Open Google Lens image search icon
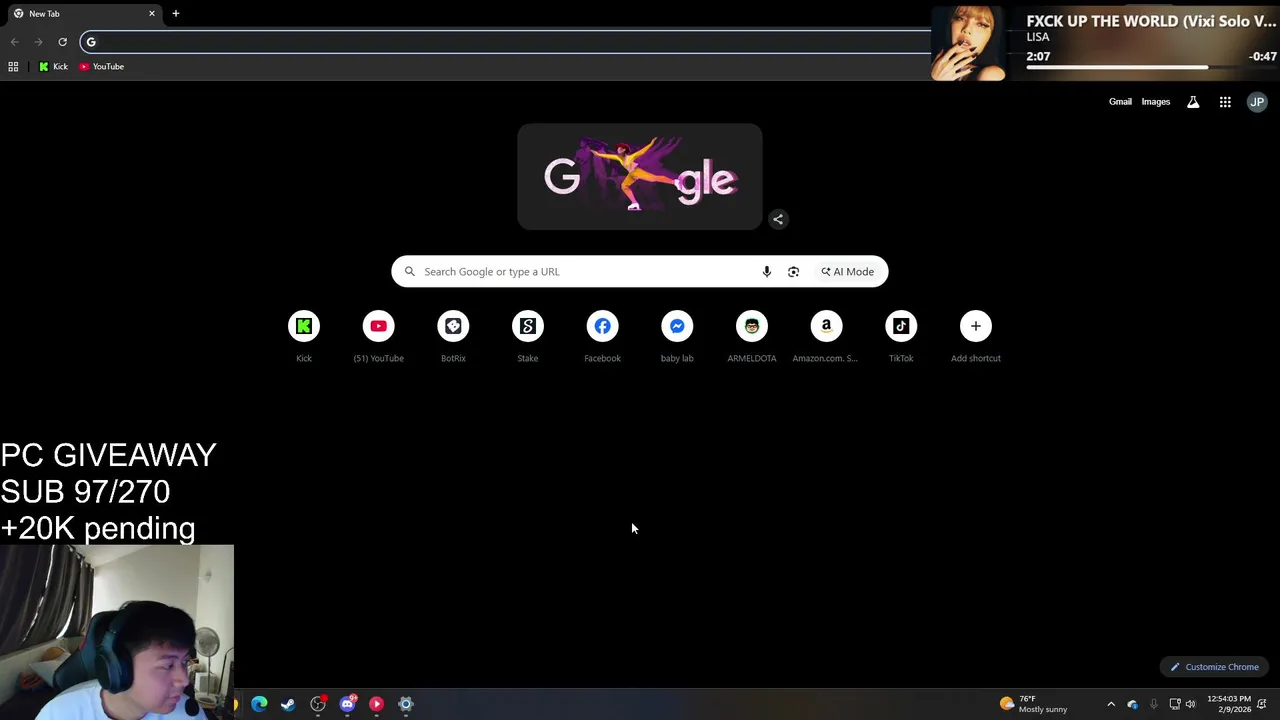 coord(793,272)
